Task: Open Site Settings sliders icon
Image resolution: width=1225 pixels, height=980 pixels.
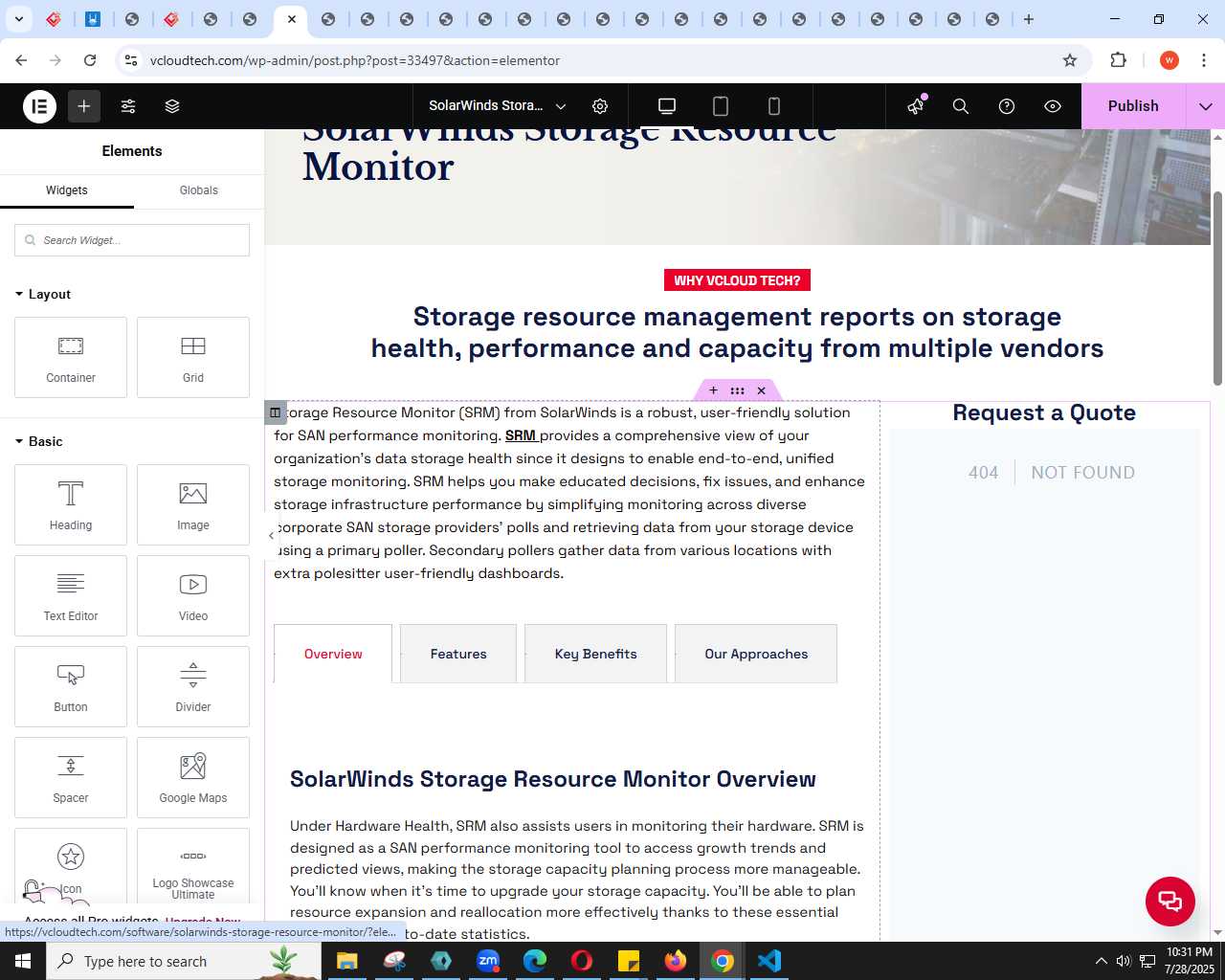Action: (x=128, y=106)
